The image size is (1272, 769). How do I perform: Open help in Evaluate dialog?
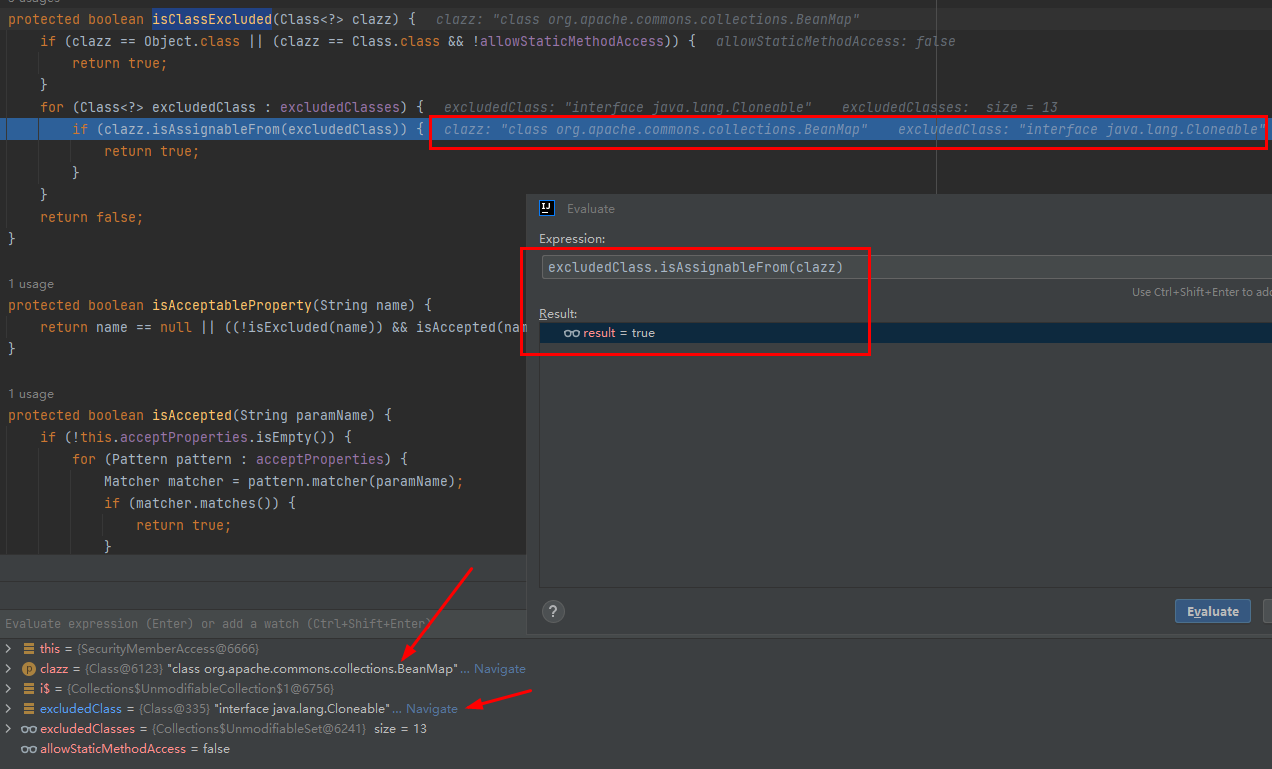point(554,611)
